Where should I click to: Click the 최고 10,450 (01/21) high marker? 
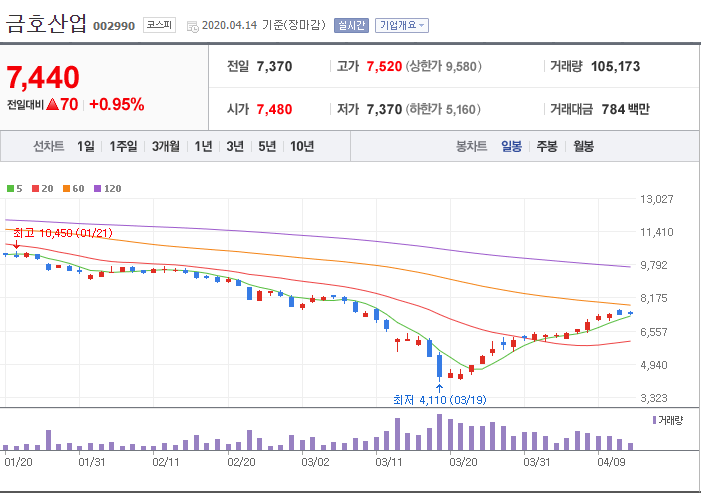pyautogui.click(x=63, y=233)
